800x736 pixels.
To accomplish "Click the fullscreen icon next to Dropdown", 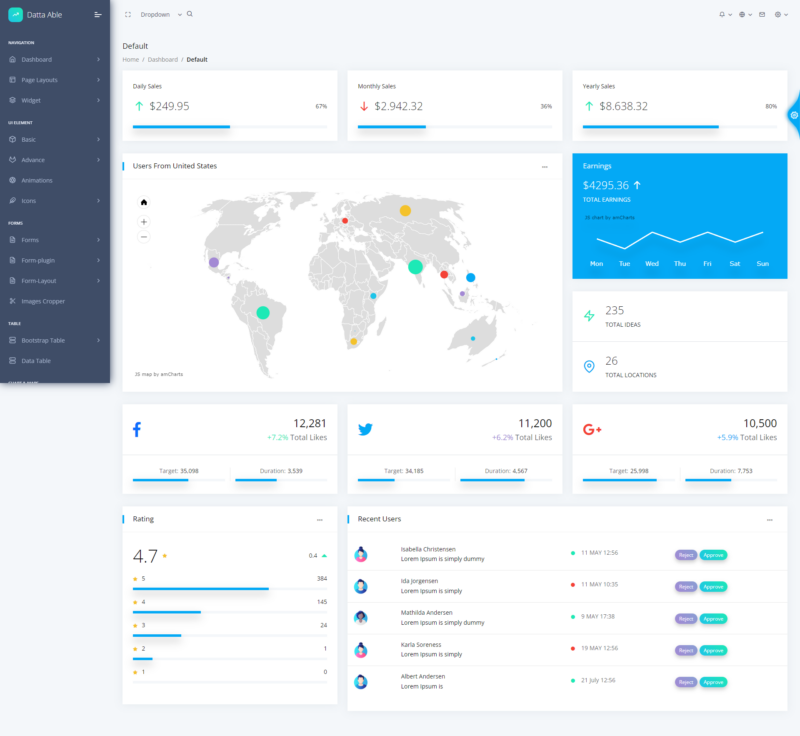I will pos(129,14).
